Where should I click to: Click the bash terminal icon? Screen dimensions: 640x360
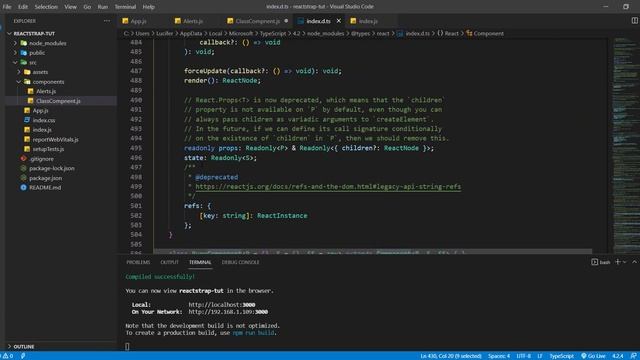click(594, 262)
